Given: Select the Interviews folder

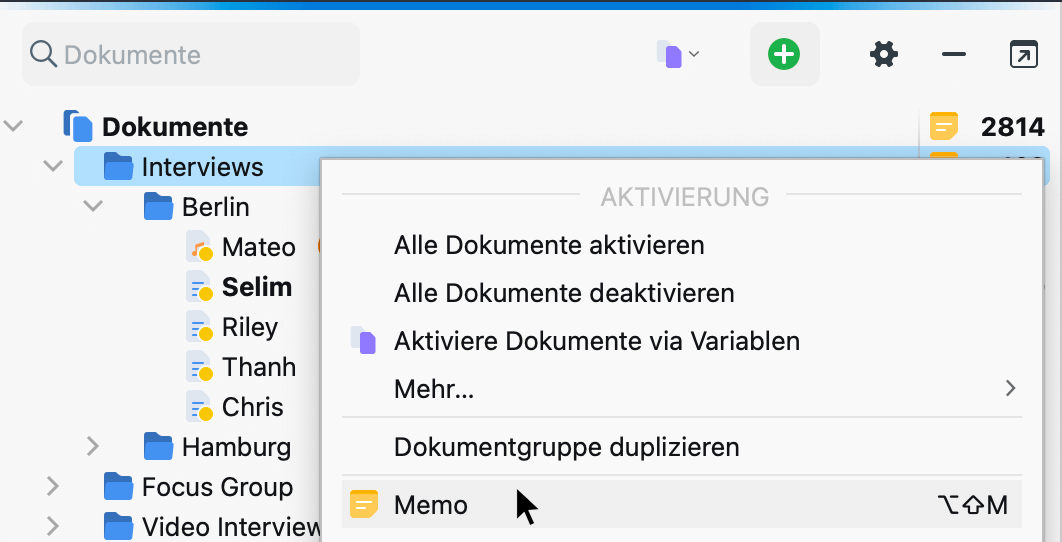Looking at the screenshot, I should tap(203, 167).
